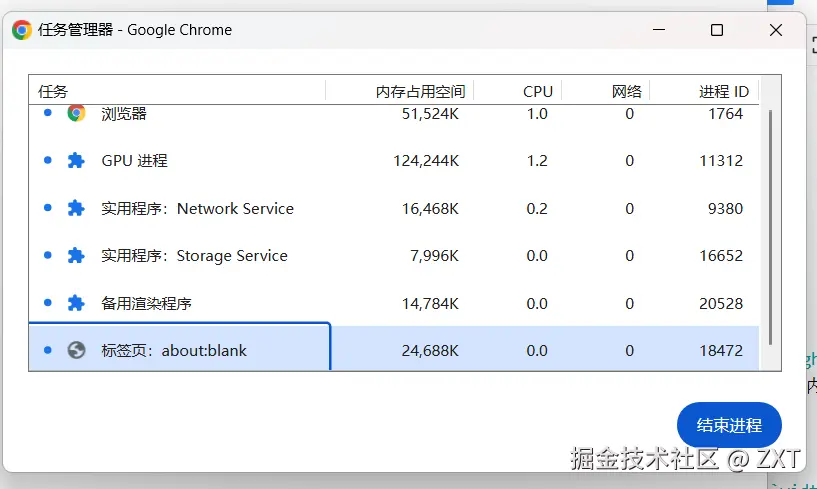Sort by 内存占用空间 column header
Viewport: 817px width, 489px height.
(400, 91)
